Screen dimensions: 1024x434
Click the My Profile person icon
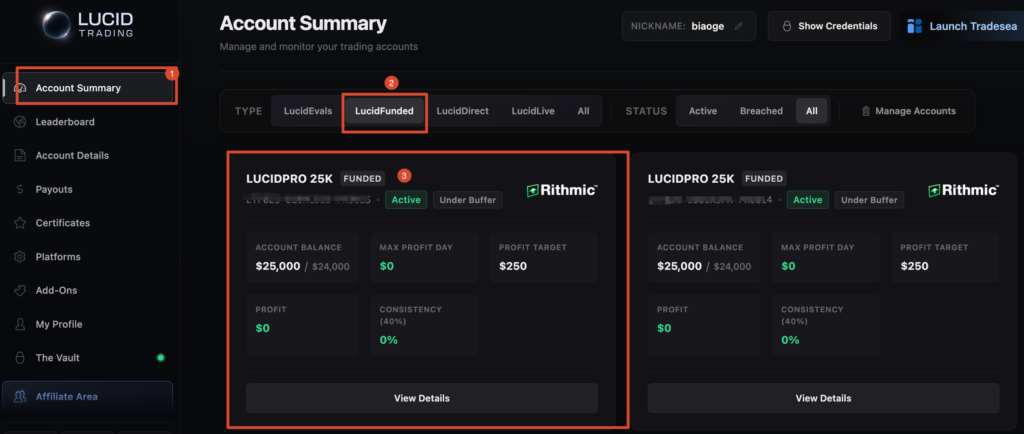tap(20, 325)
